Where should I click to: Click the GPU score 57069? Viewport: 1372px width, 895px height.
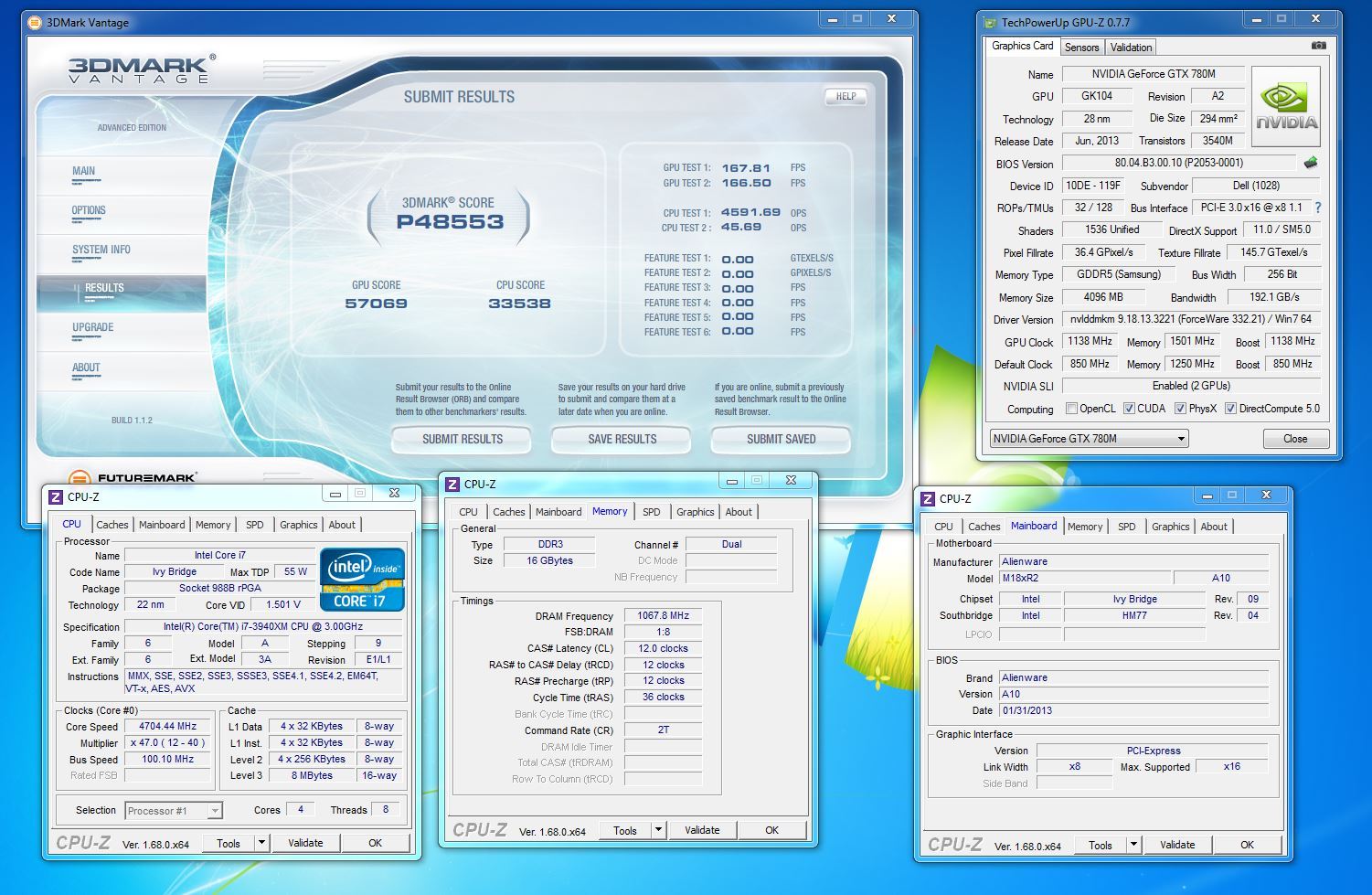point(376,304)
